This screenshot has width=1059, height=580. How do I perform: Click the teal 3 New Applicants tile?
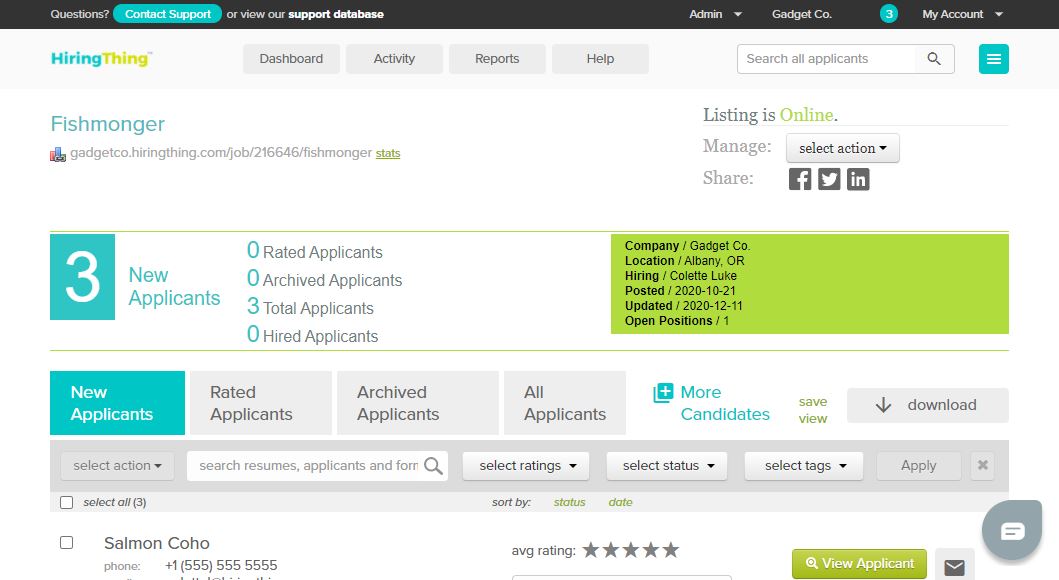click(x=82, y=277)
